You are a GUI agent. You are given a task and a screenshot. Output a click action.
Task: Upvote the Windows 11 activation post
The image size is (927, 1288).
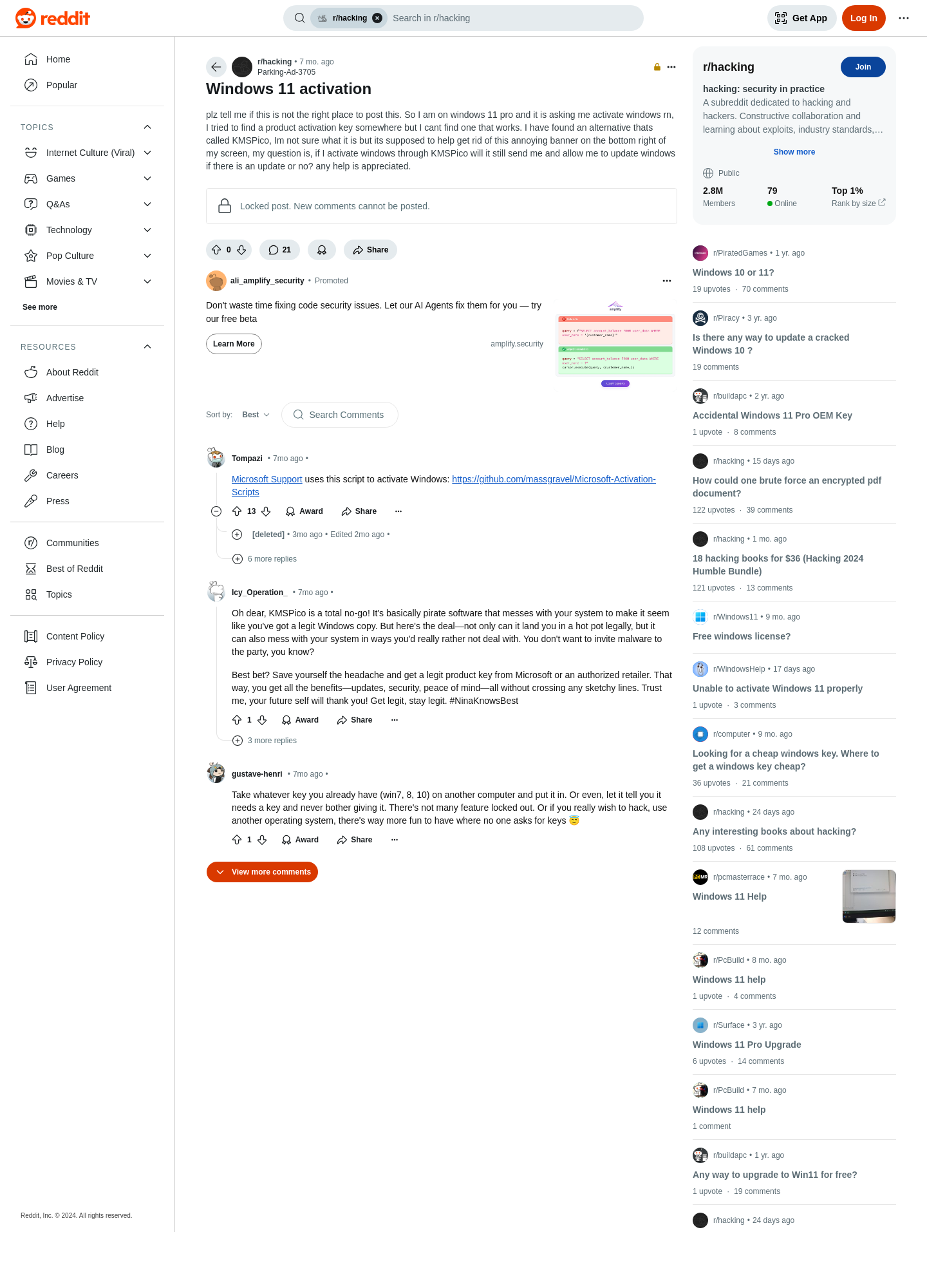click(216, 250)
